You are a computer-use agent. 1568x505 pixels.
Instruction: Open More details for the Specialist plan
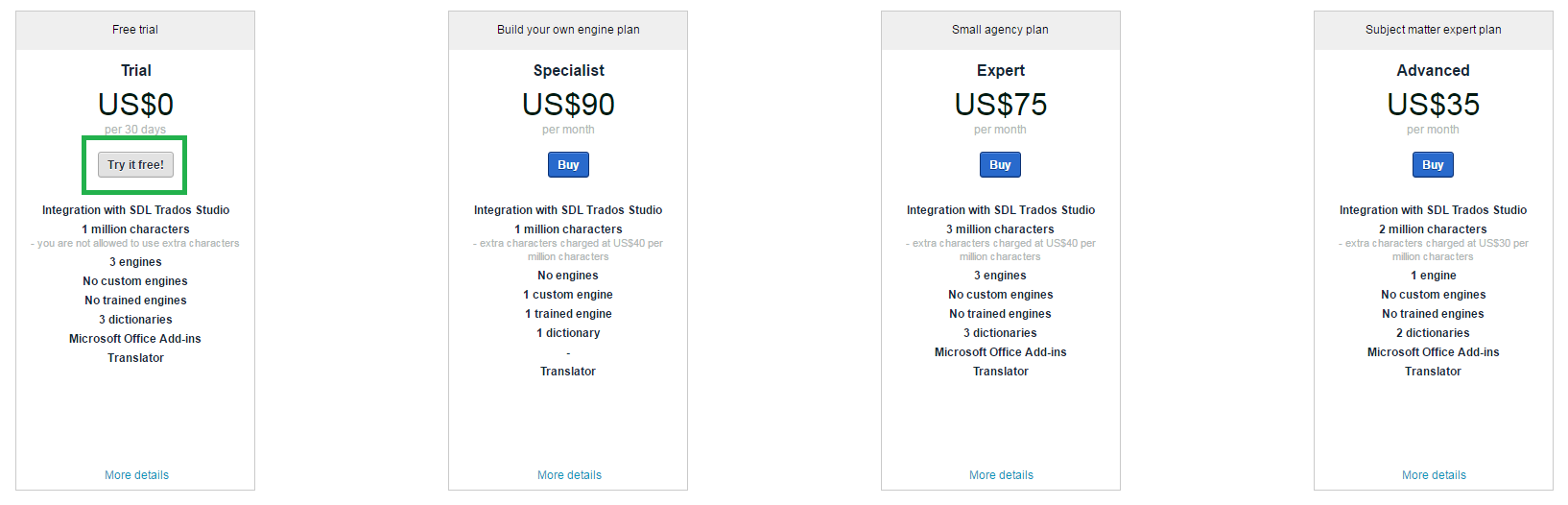point(569,475)
